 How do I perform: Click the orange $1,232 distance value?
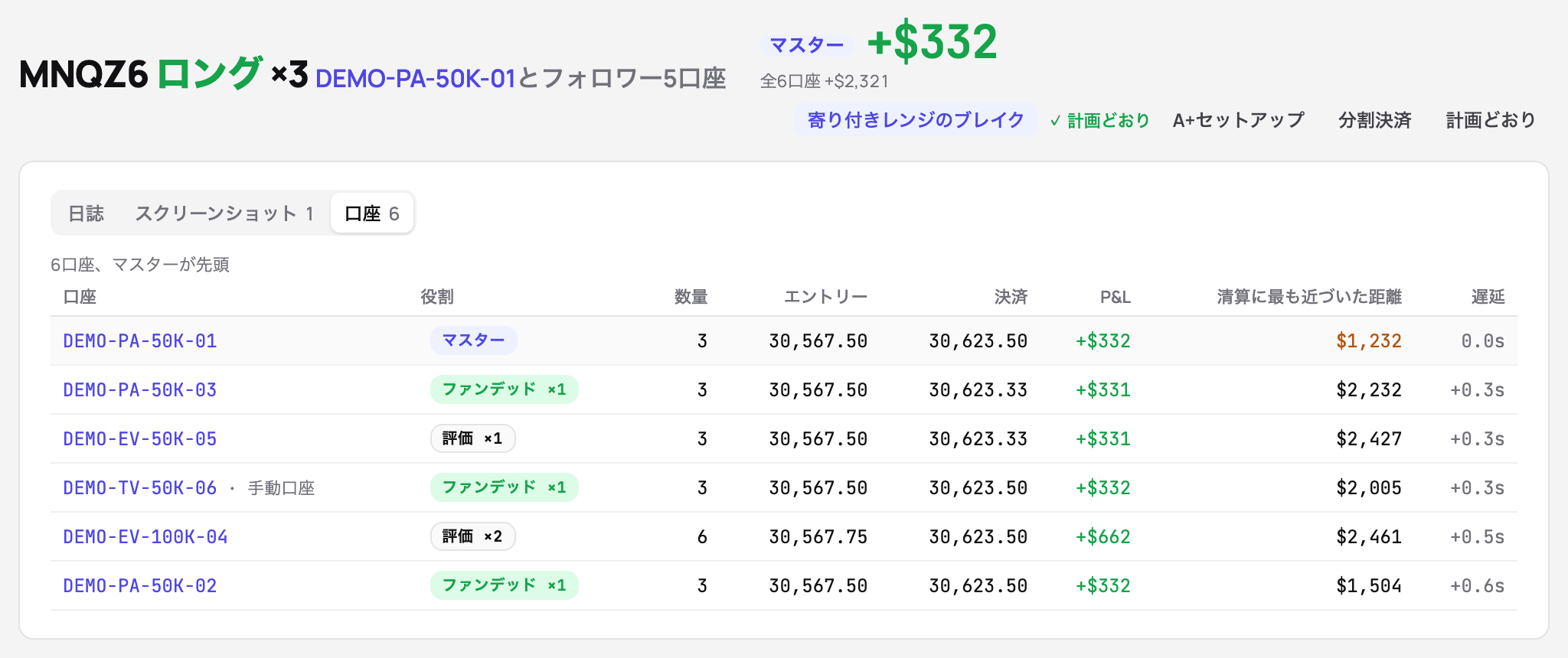(x=1369, y=341)
